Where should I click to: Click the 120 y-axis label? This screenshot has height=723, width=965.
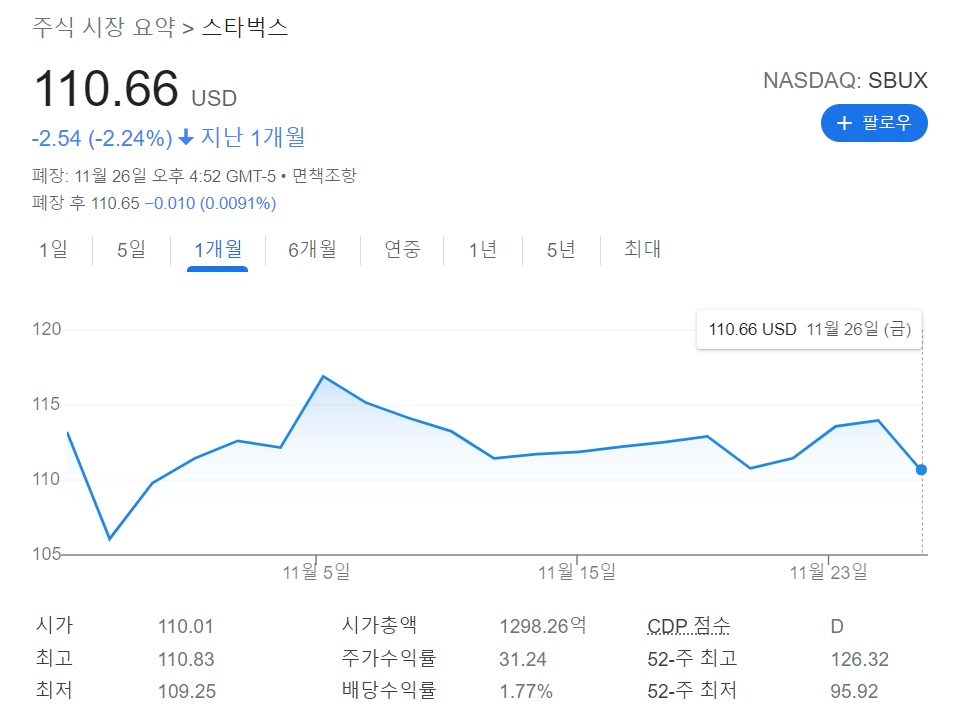[47, 329]
